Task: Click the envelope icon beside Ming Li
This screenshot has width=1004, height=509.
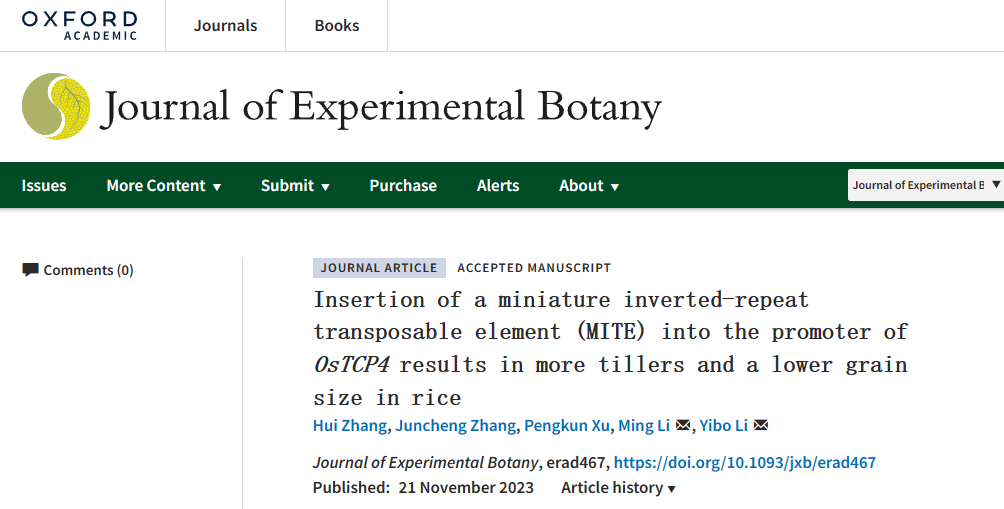Action: tap(683, 425)
